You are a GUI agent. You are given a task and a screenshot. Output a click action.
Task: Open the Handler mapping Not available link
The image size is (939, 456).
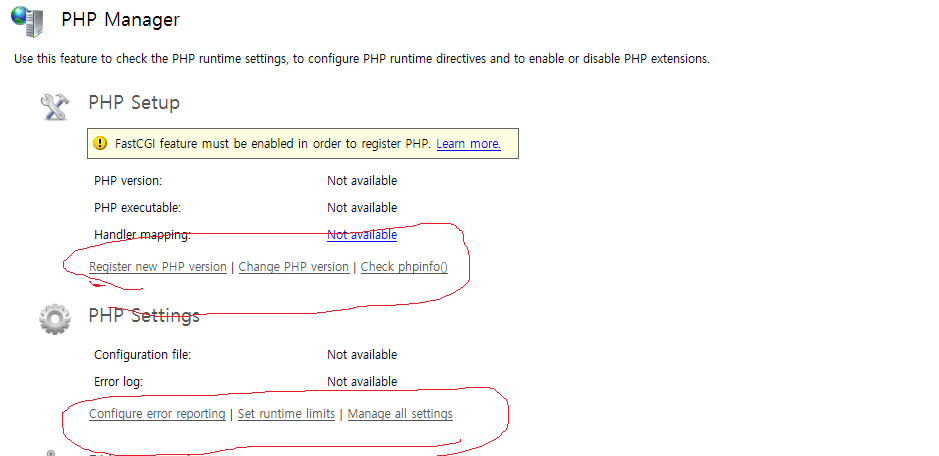coord(361,235)
